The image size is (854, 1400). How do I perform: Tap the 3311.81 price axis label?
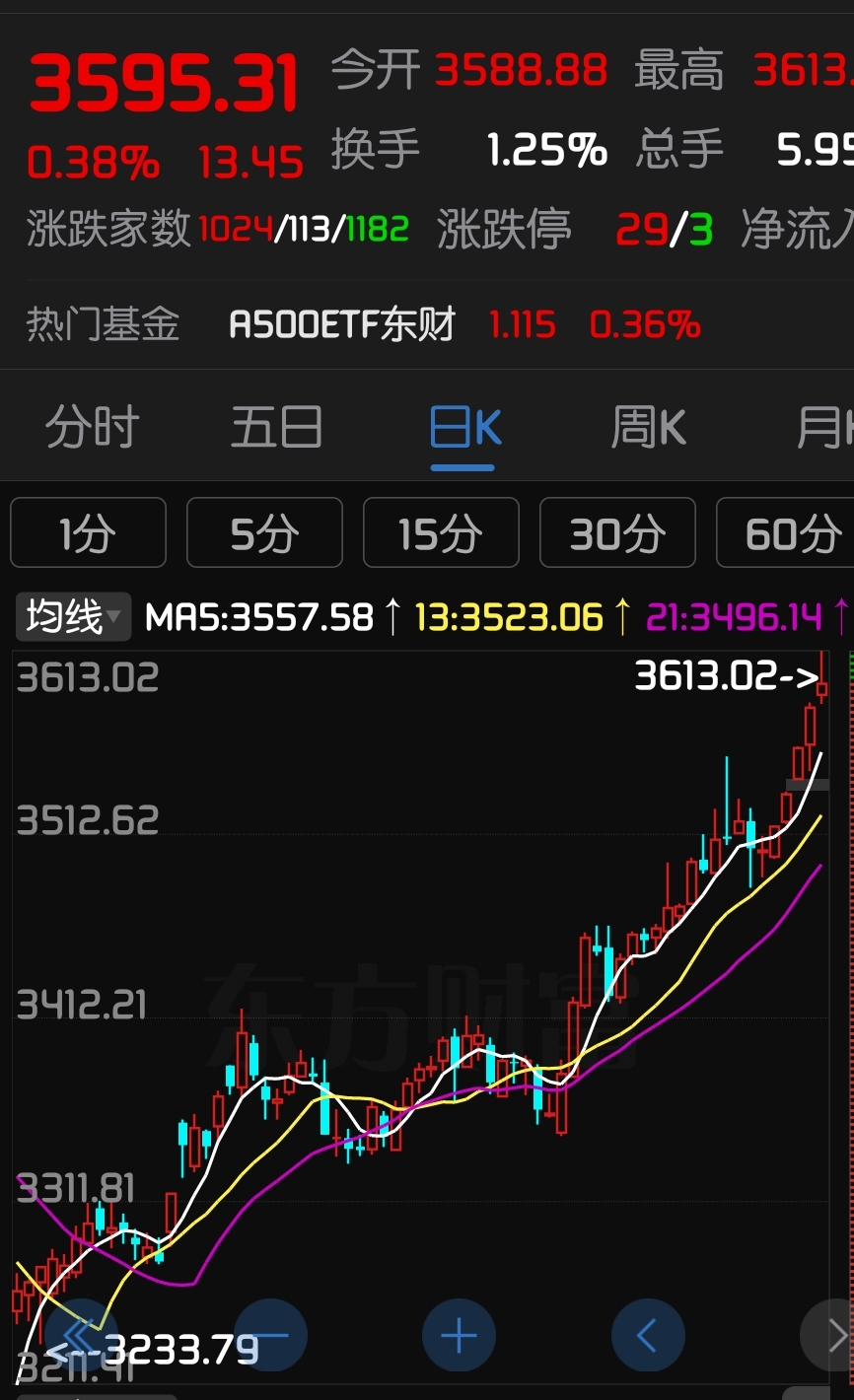click(76, 1189)
